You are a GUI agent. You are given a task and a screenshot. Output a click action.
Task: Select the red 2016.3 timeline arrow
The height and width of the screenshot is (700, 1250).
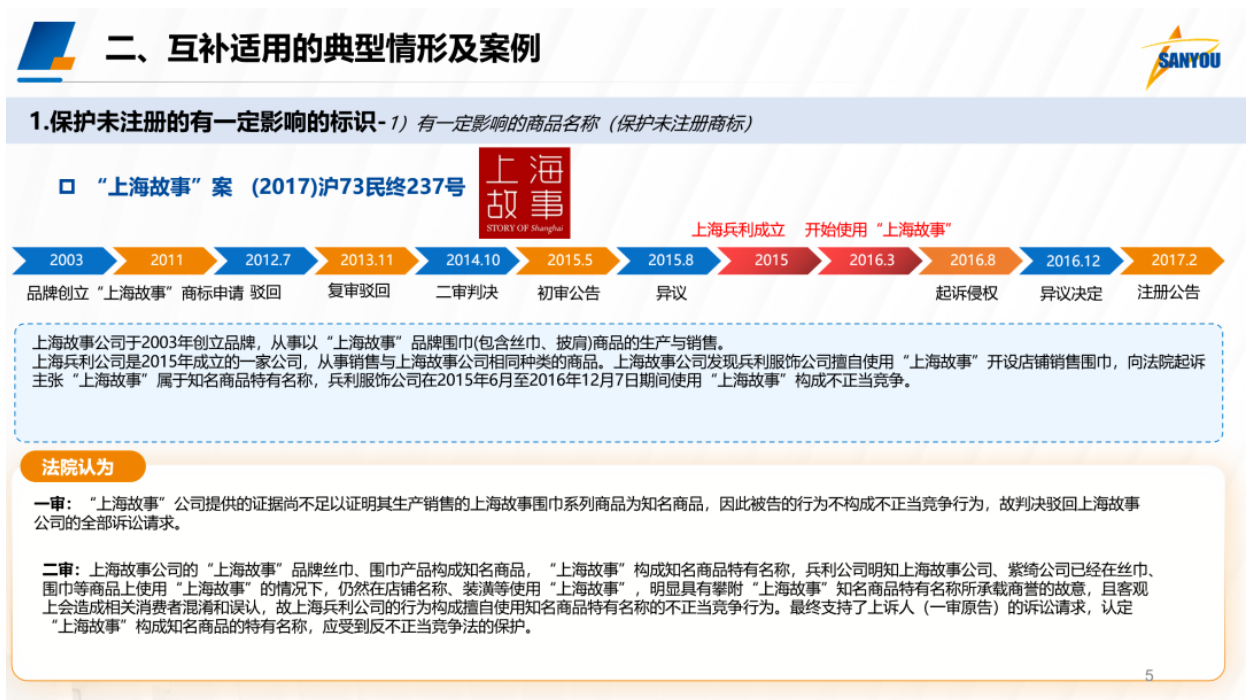[871, 260]
